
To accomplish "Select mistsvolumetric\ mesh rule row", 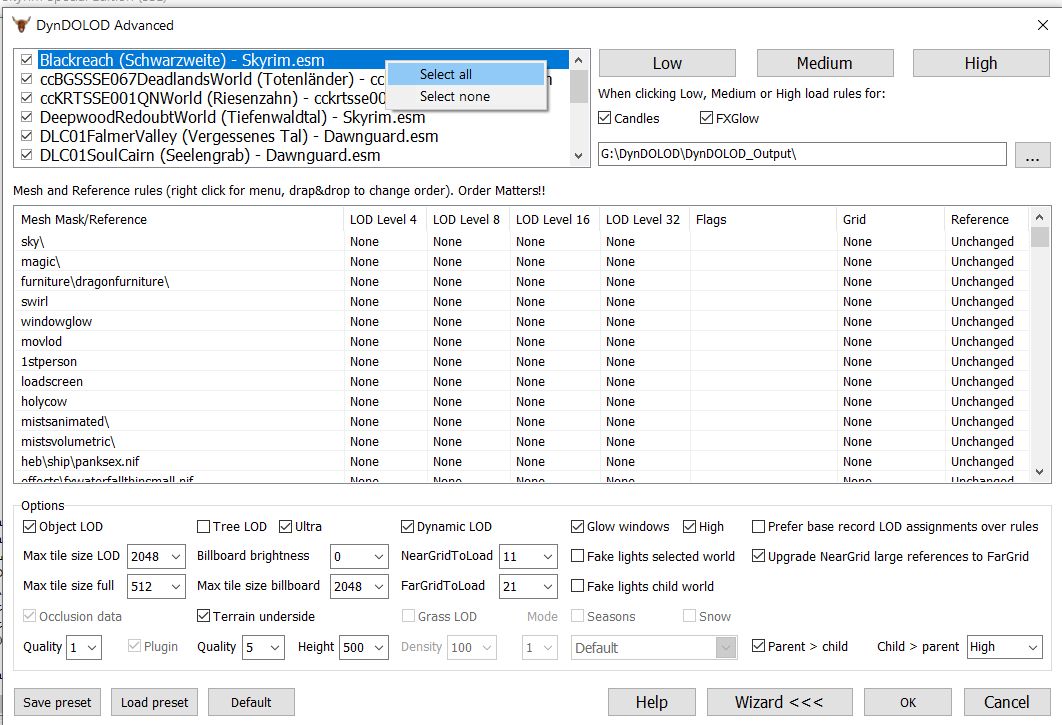I will (x=522, y=441).
